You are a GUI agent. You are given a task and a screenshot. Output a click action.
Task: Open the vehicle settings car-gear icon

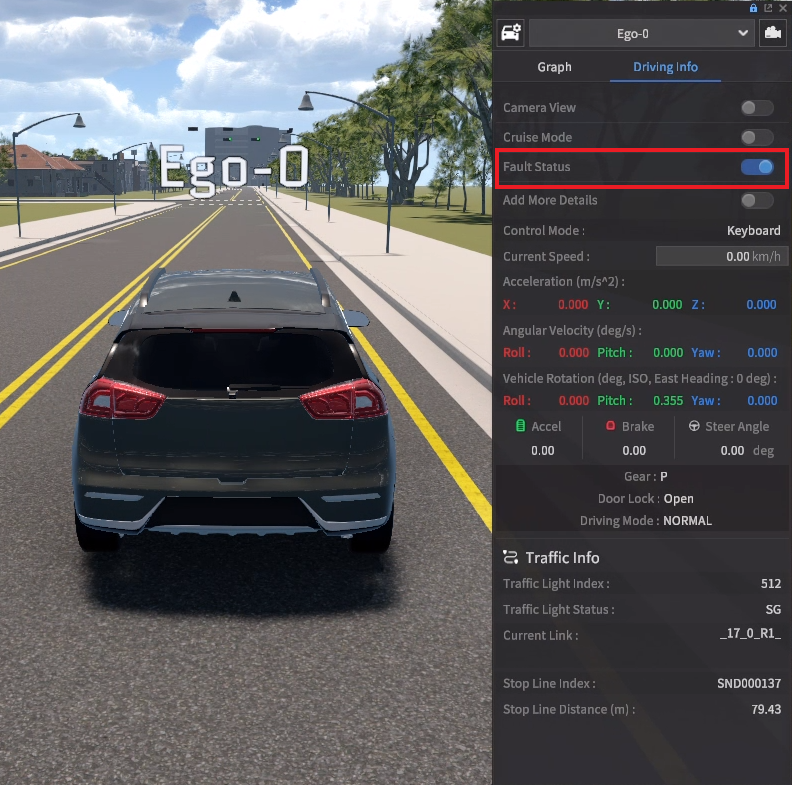click(510, 33)
